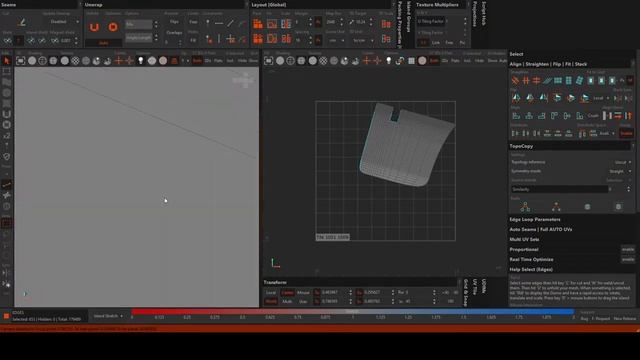
Task: Click the Free button in Texture Multipliers
Action: (x=449, y=42)
